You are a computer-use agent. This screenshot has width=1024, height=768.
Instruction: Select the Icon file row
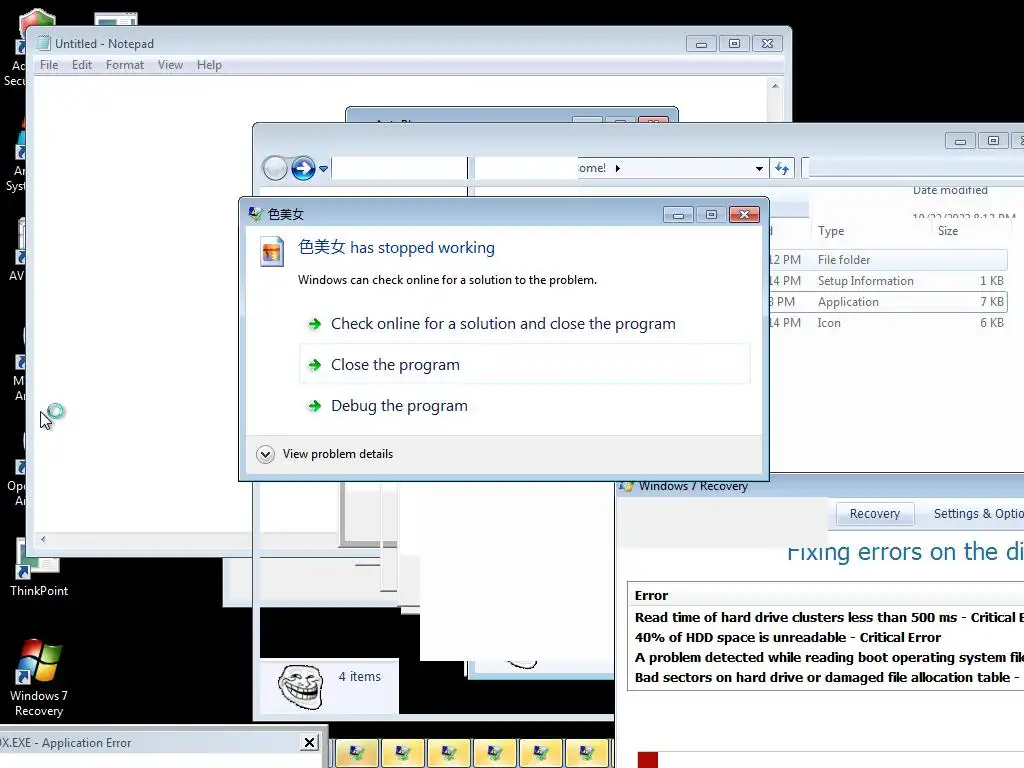pyautogui.click(x=888, y=323)
